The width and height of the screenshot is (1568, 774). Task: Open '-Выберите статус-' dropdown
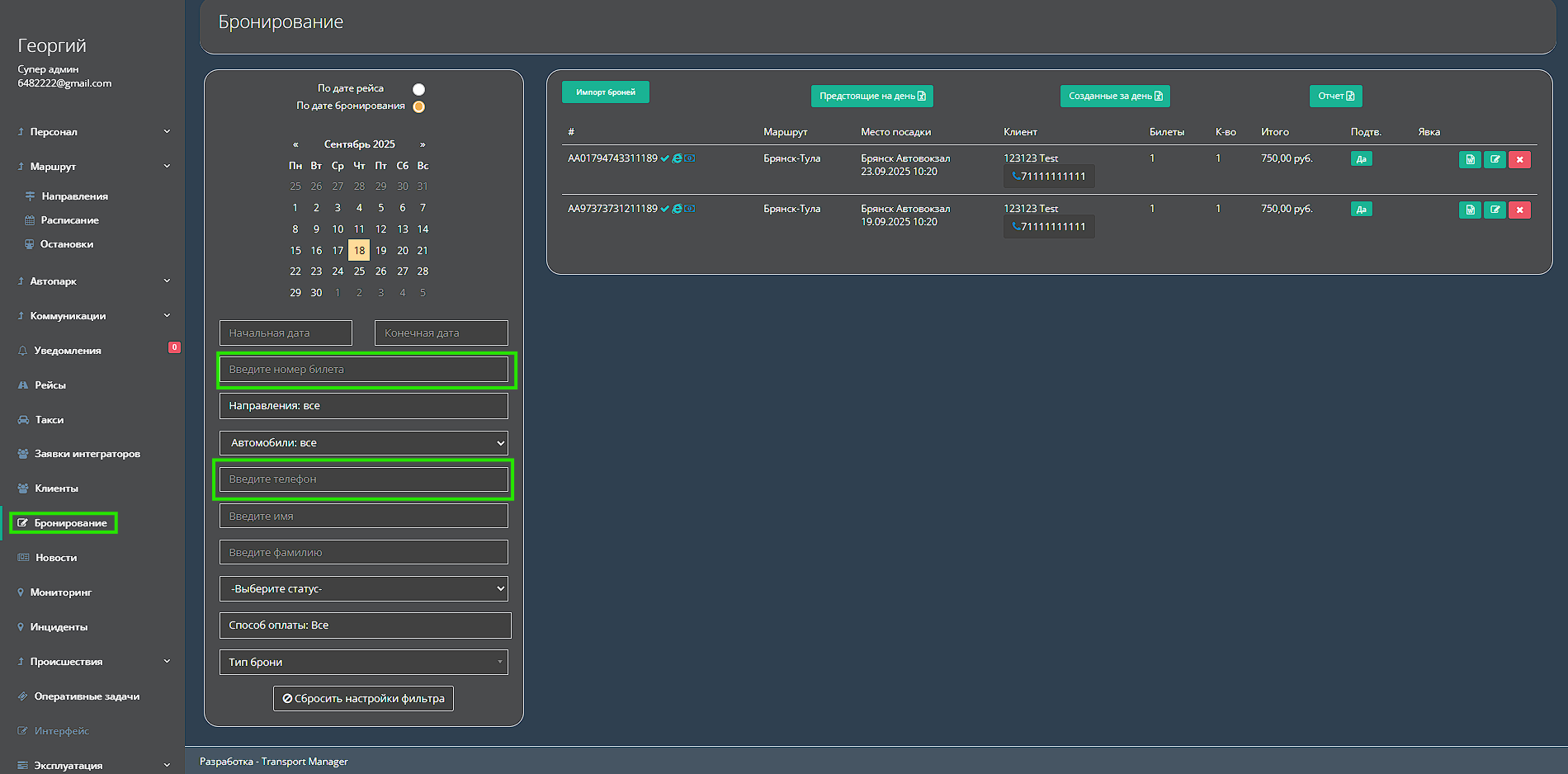click(364, 589)
